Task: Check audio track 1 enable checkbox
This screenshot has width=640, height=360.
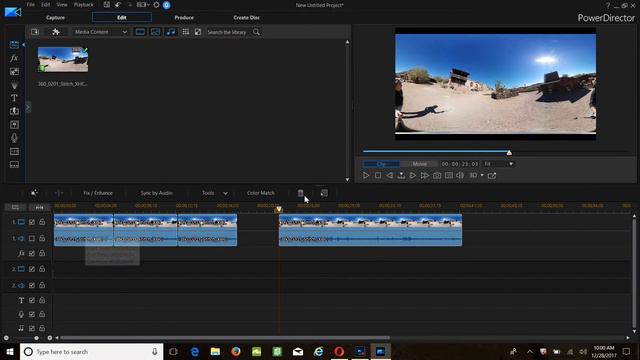Action: [32, 238]
